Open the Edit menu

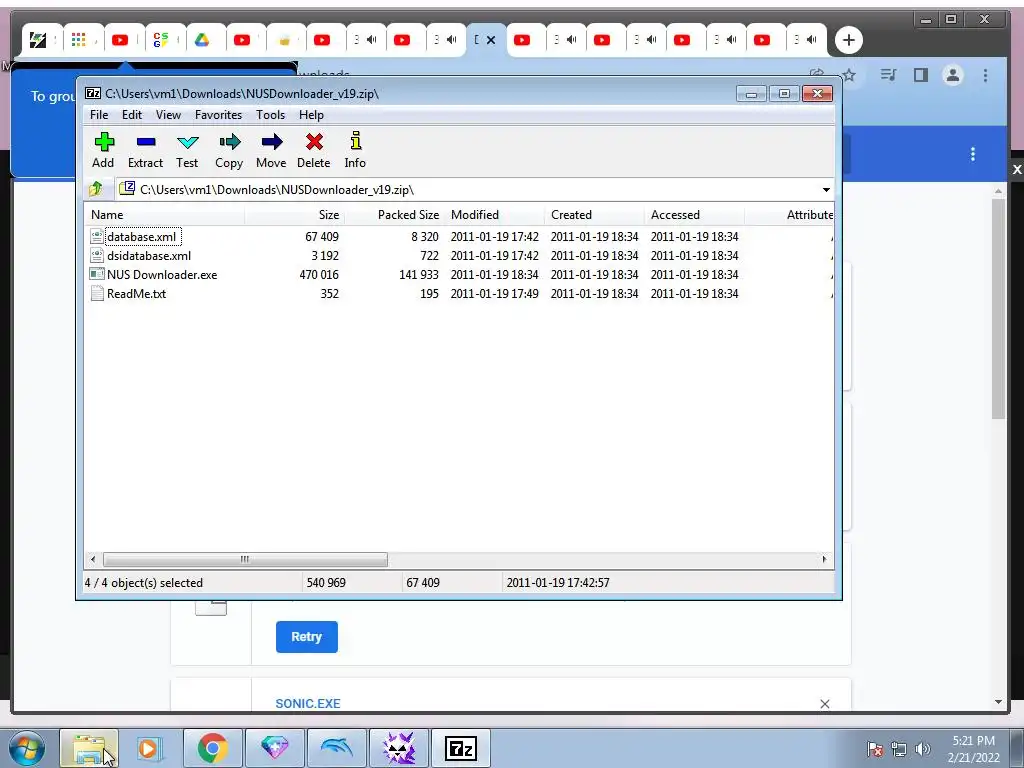(132, 115)
